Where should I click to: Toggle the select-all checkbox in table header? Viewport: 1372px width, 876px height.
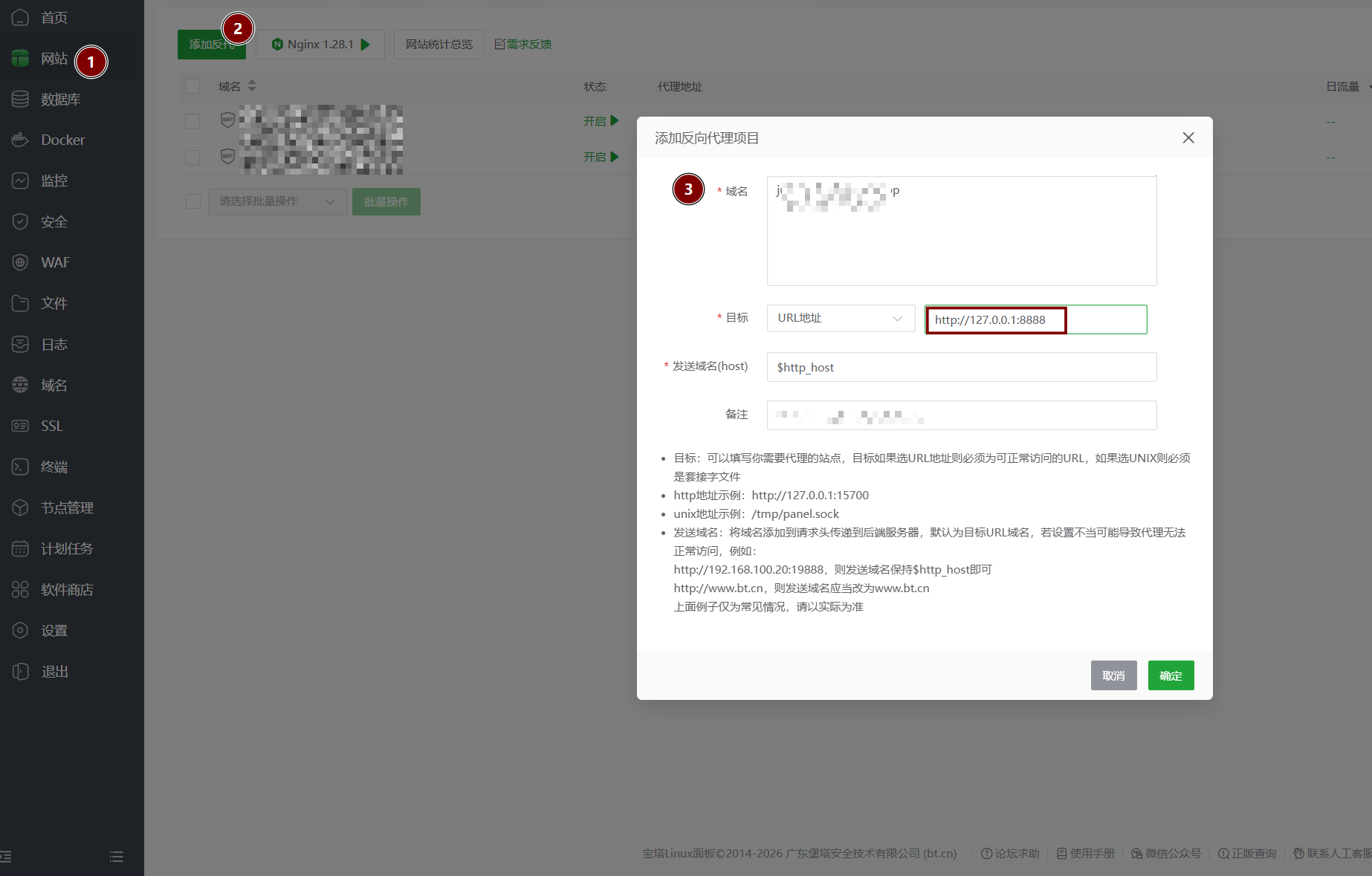pos(192,86)
